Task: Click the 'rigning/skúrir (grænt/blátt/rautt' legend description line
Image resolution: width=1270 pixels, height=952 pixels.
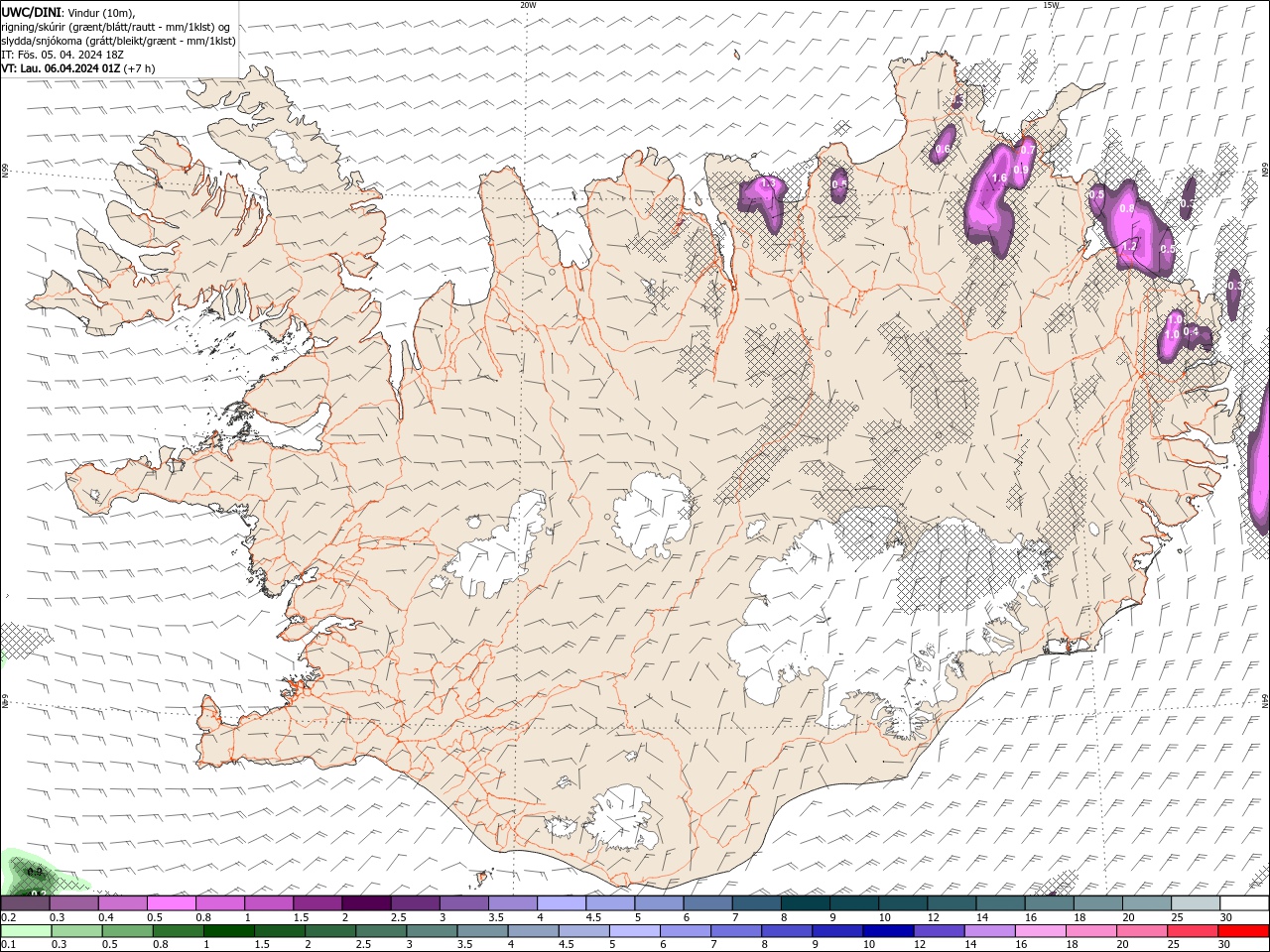Action: 116,27
